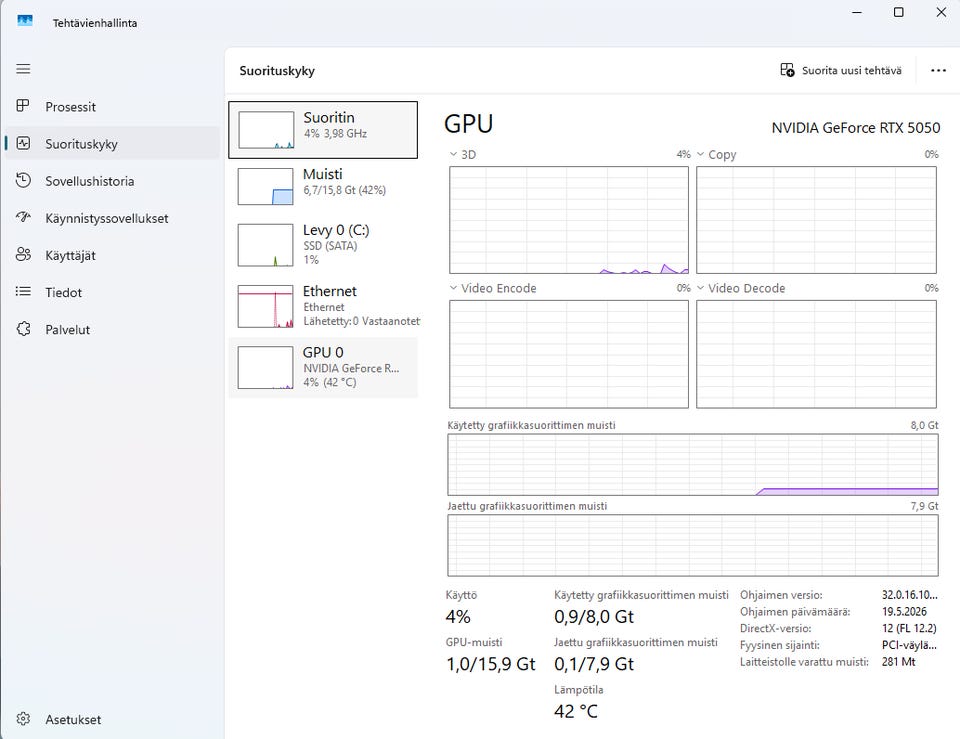Viewport: 960px width, 739px height.
Task: Click the Asetukset gear icon
Action: (23, 719)
